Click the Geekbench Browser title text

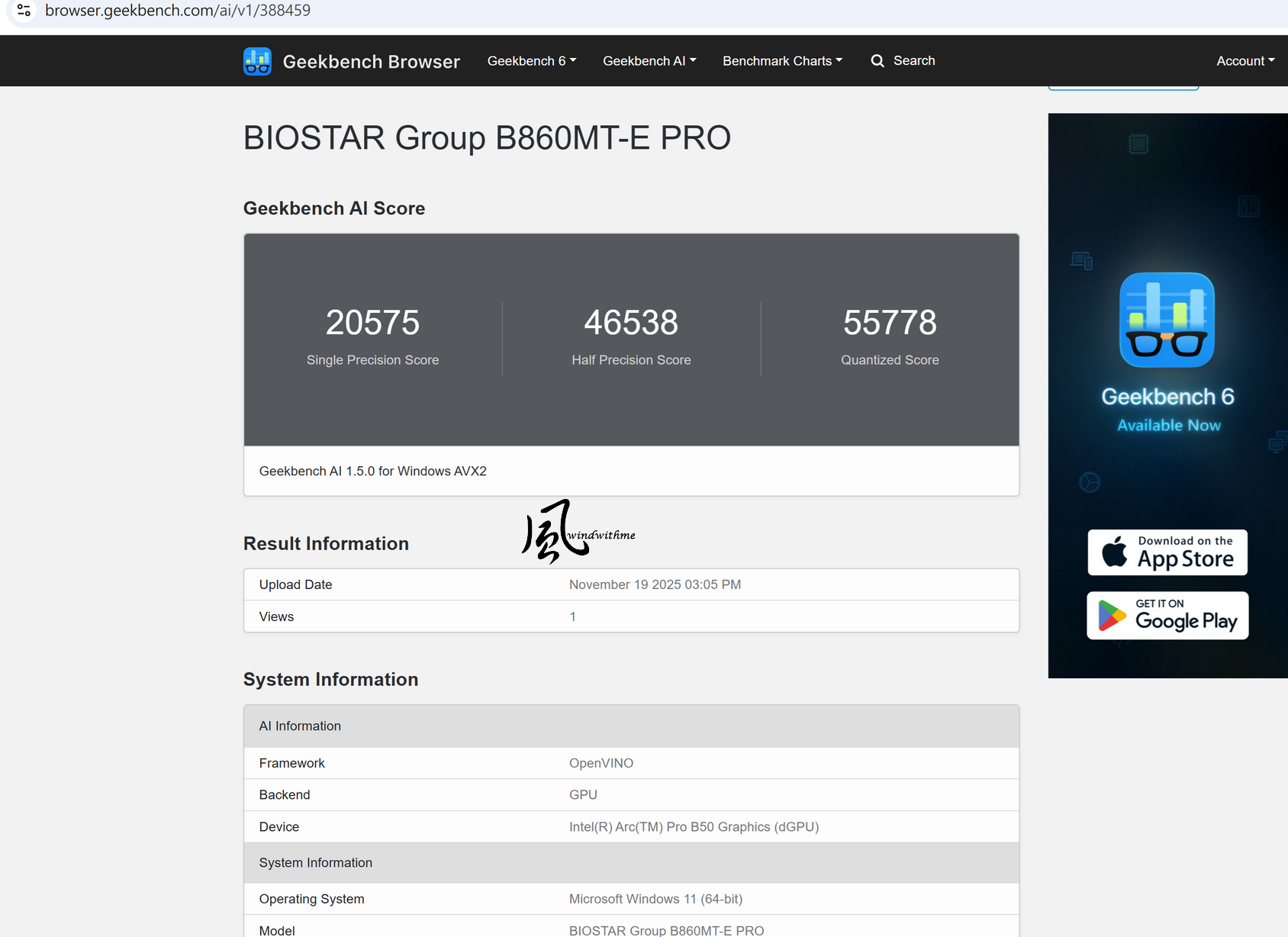(372, 62)
